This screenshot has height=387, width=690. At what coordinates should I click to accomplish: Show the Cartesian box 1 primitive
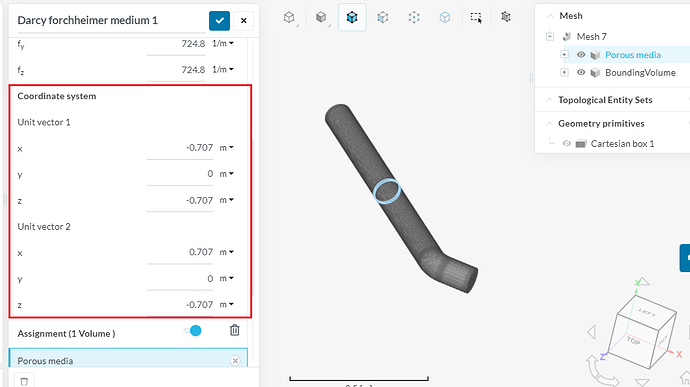coord(567,144)
